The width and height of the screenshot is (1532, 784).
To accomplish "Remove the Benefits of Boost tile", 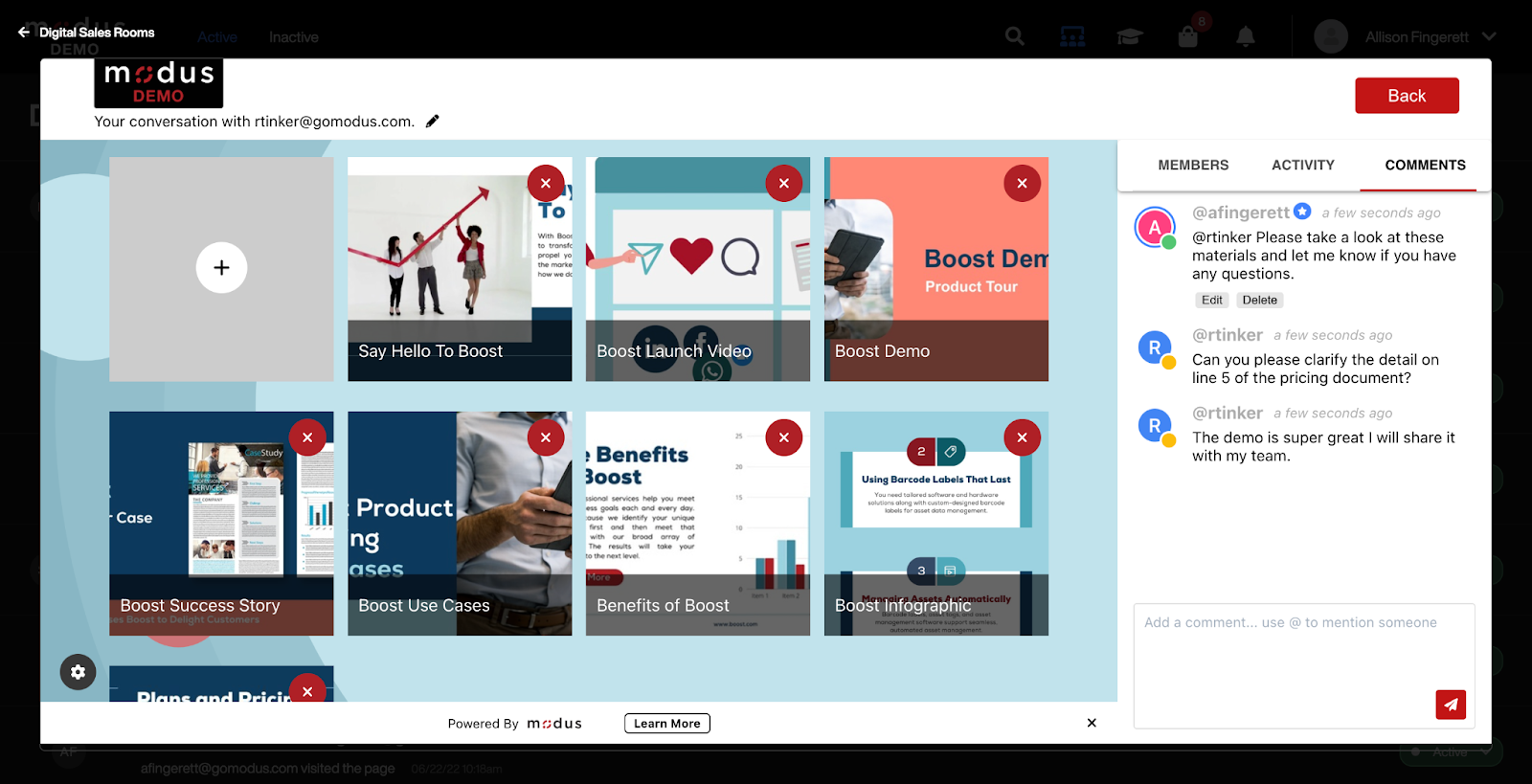I will pyautogui.click(x=783, y=437).
